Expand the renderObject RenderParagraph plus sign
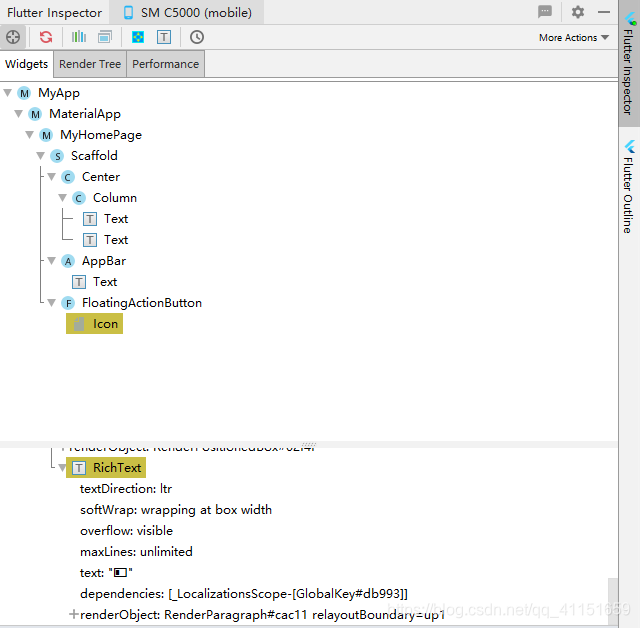The height and width of the screenshot is (628, 640). point(74,614)
